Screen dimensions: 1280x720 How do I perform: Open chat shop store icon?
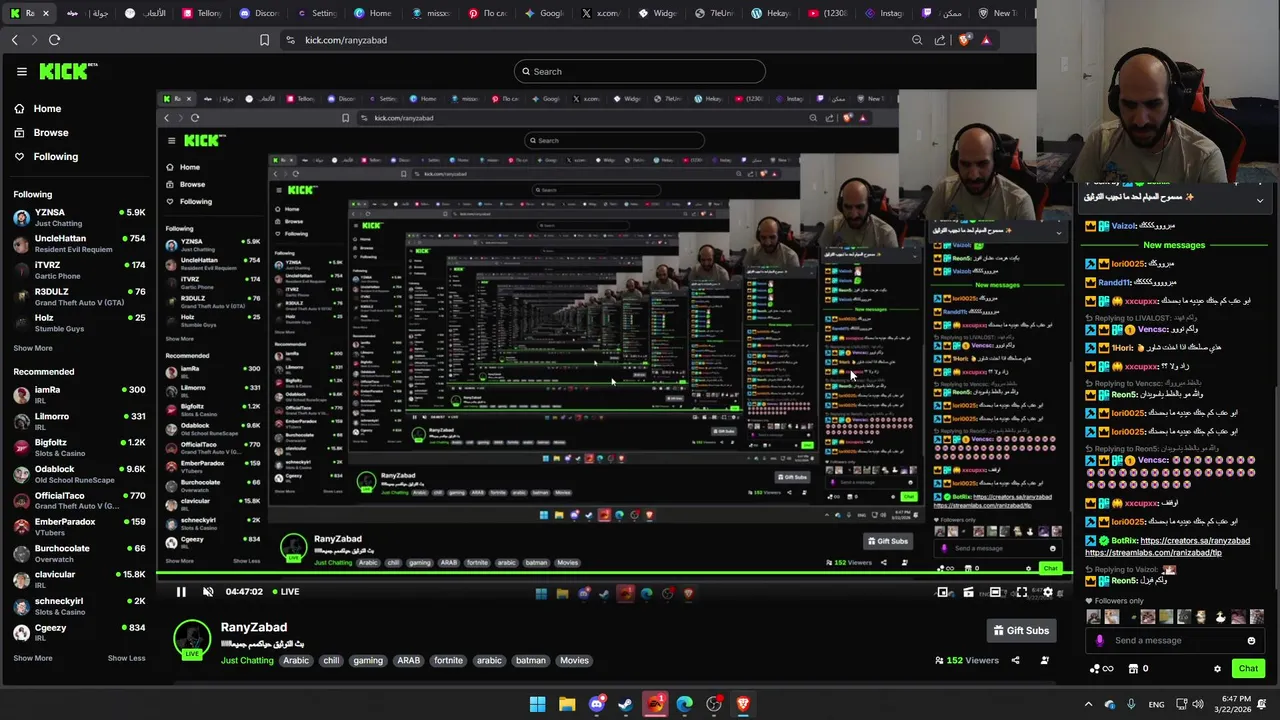[1133, 669]
